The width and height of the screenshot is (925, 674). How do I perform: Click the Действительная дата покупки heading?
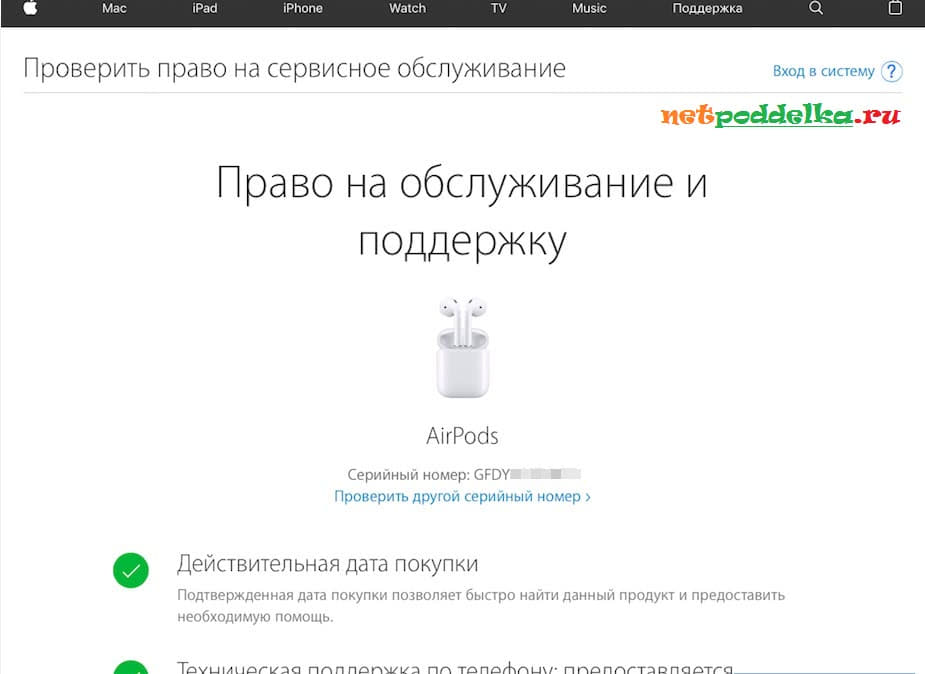[x=327, y=564]
